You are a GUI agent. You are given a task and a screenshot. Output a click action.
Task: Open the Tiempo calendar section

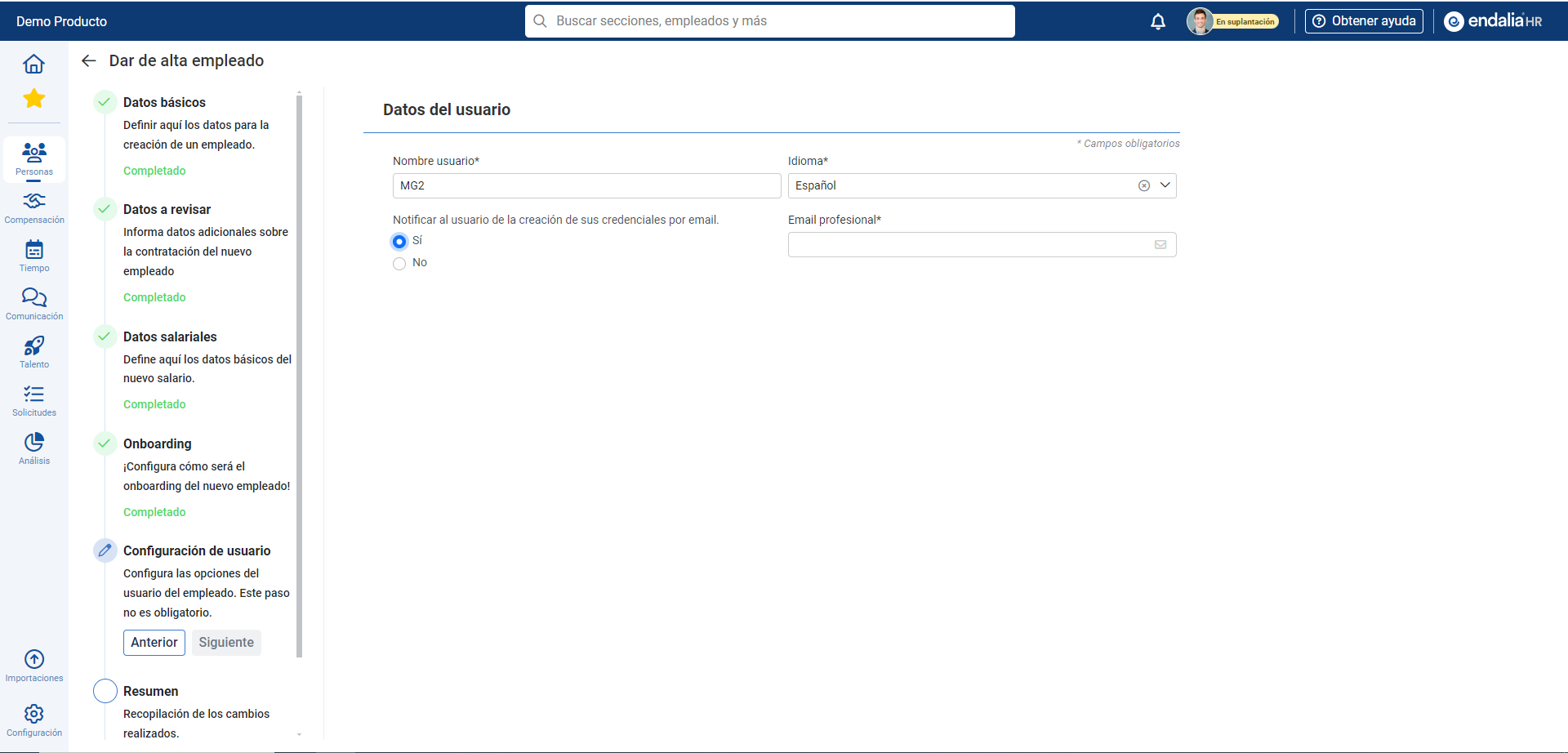(34, 256)
